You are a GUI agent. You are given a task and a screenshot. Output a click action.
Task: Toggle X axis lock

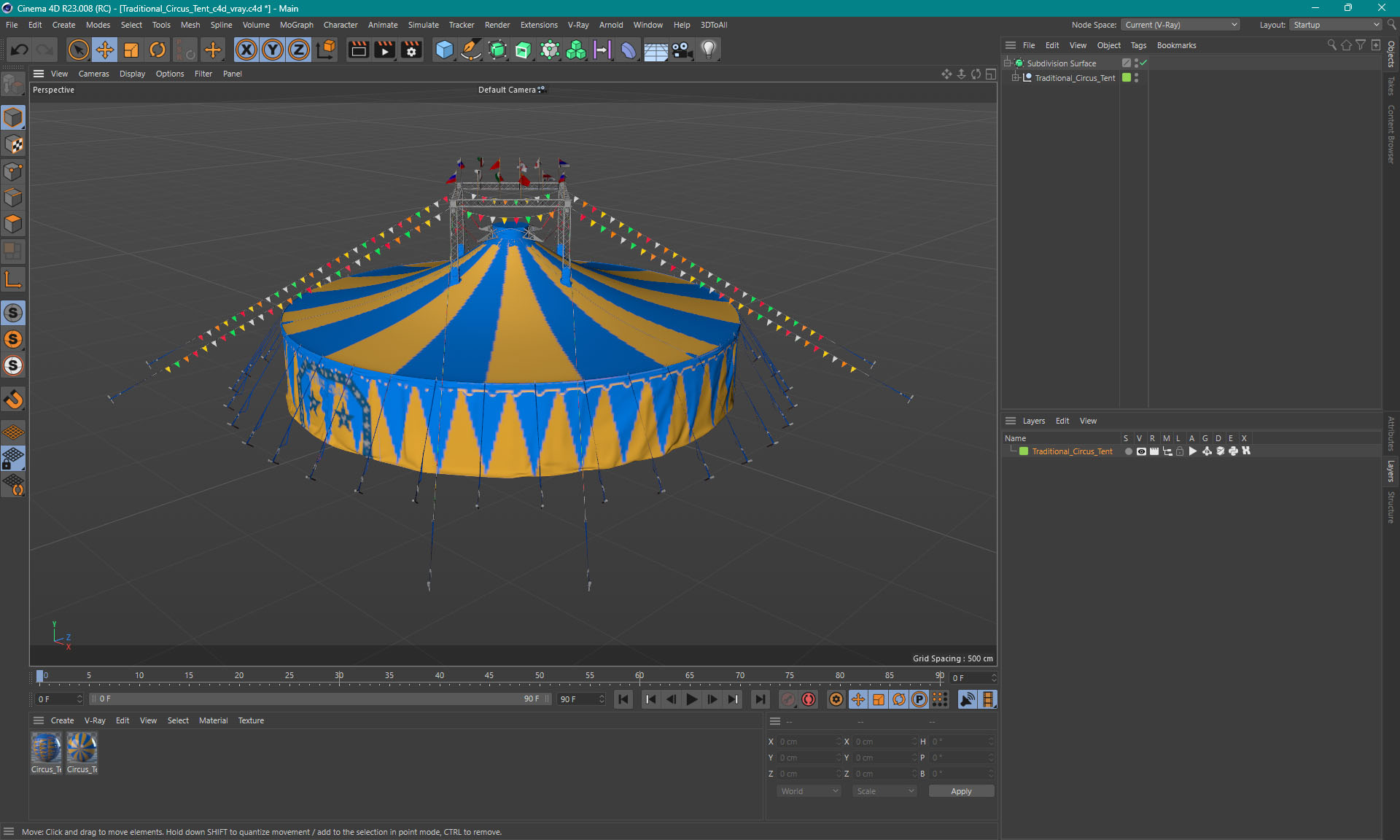point(246,50)
